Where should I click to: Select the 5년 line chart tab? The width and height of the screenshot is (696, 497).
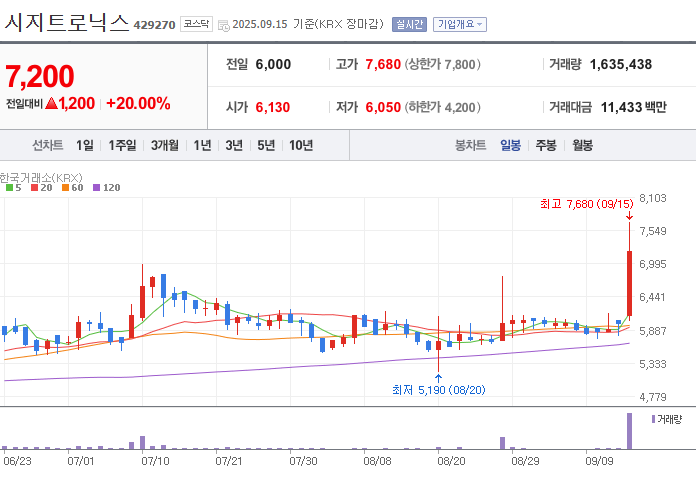click(x=266, y=145)
